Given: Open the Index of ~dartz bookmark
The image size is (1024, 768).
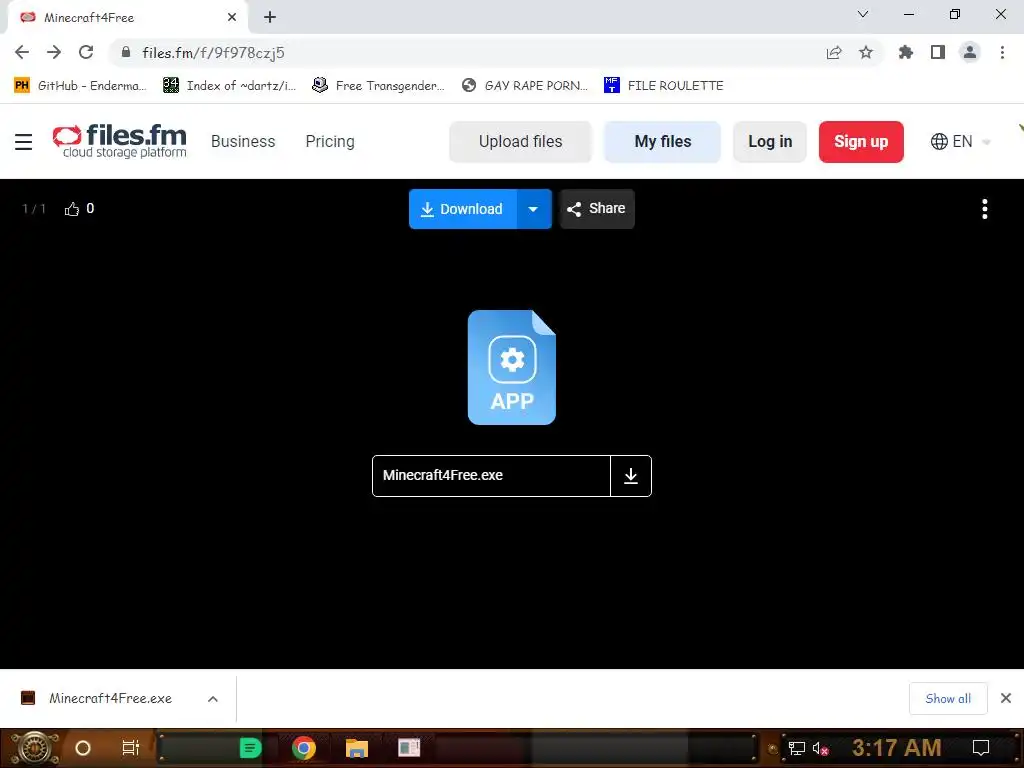Looking at the screenshot, I should (x=229, y=86).
